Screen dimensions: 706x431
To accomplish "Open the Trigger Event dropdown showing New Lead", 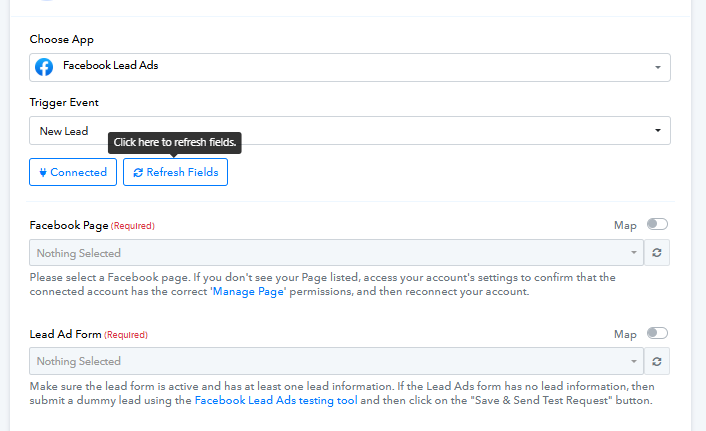I will [x=350, y=131].
